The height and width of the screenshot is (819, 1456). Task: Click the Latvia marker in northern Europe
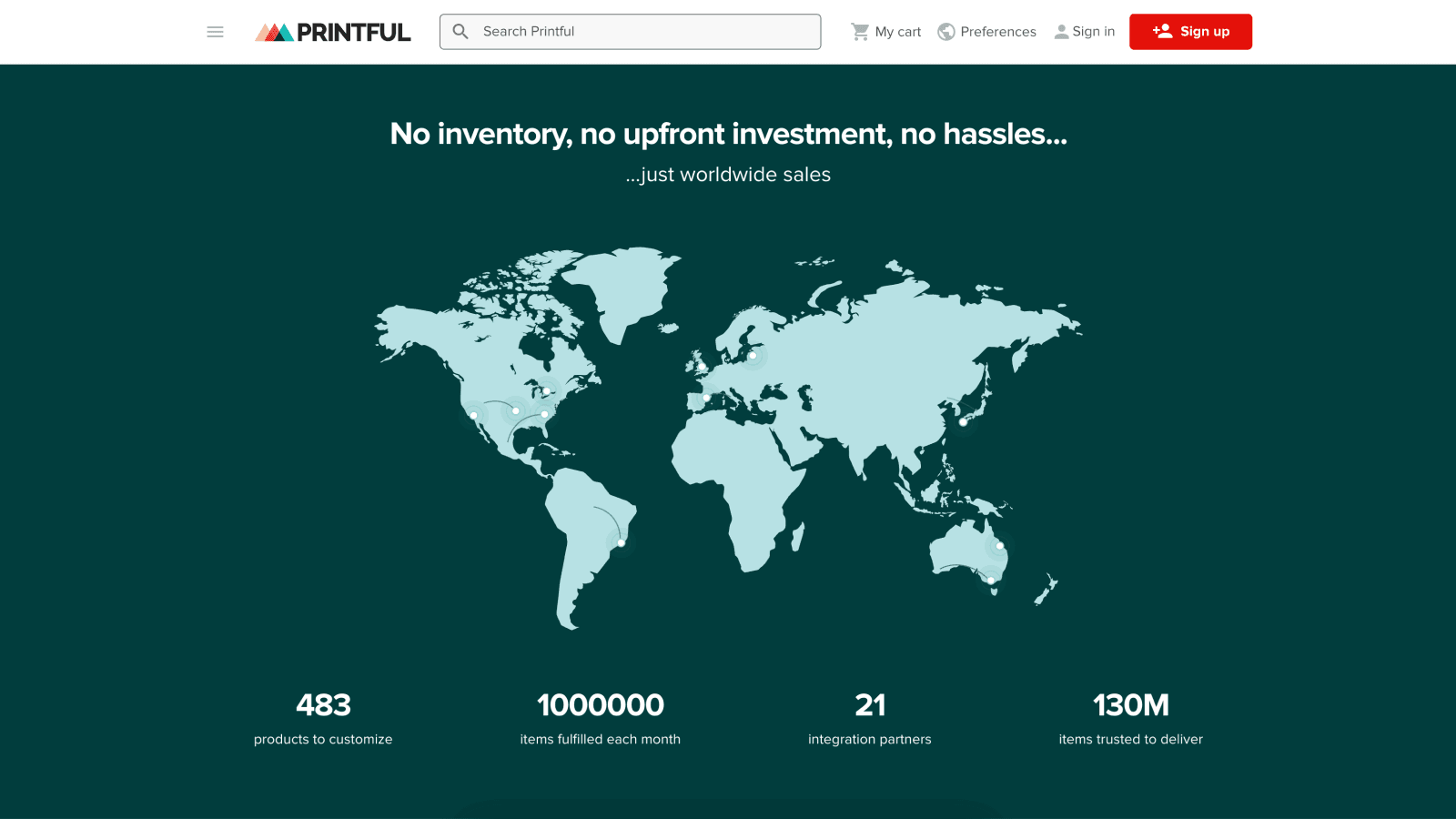(753, 356)
